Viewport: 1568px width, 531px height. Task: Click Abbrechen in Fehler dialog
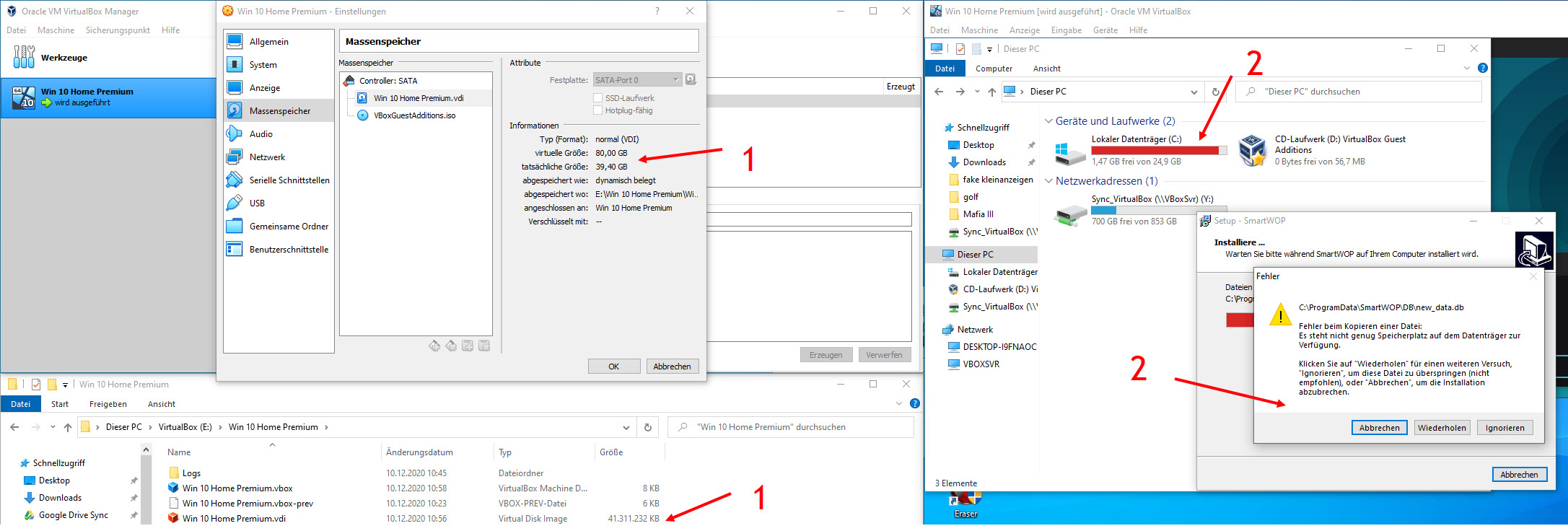1379,428
